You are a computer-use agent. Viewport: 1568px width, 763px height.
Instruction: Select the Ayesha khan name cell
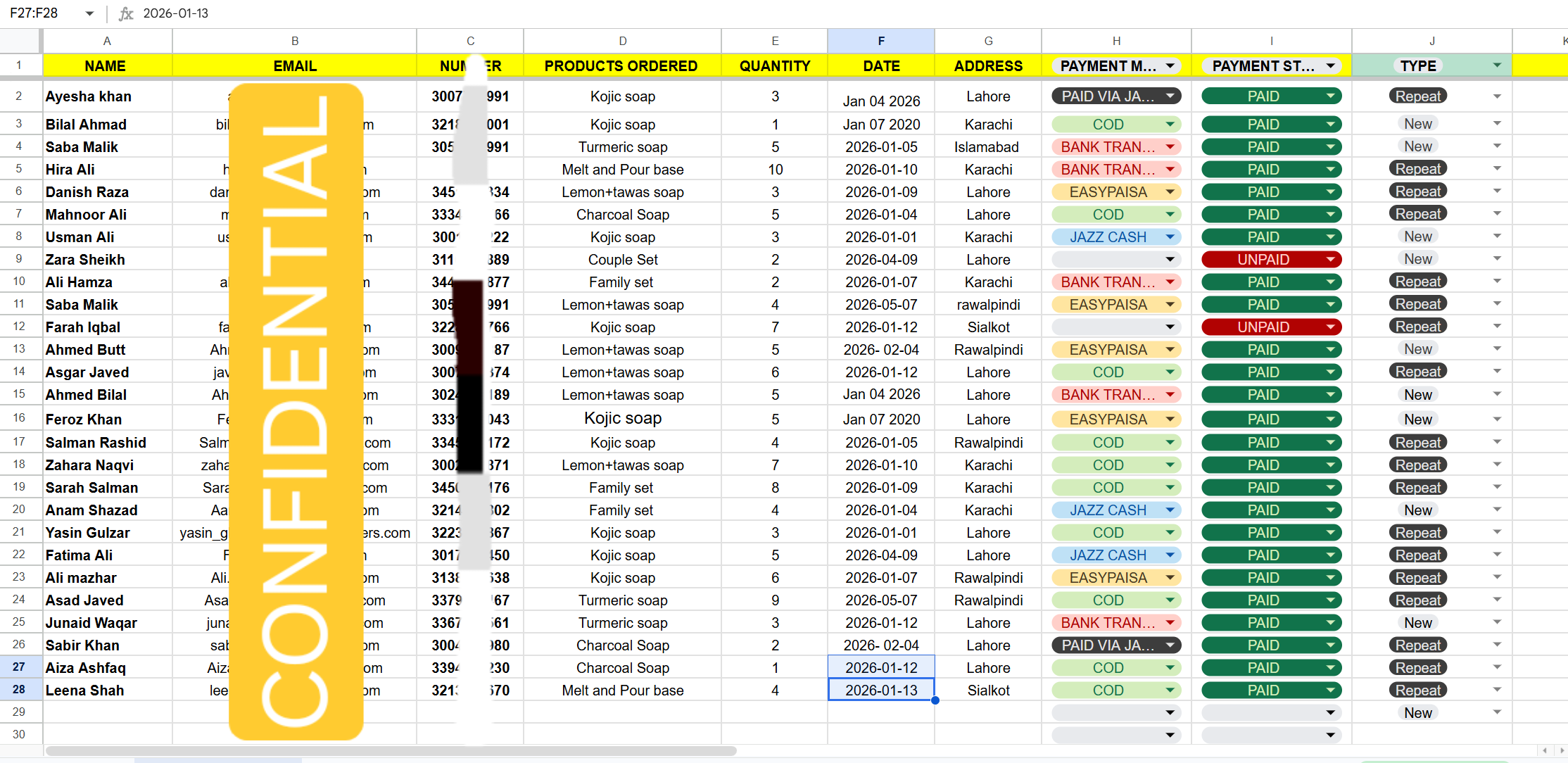[107, 96]
